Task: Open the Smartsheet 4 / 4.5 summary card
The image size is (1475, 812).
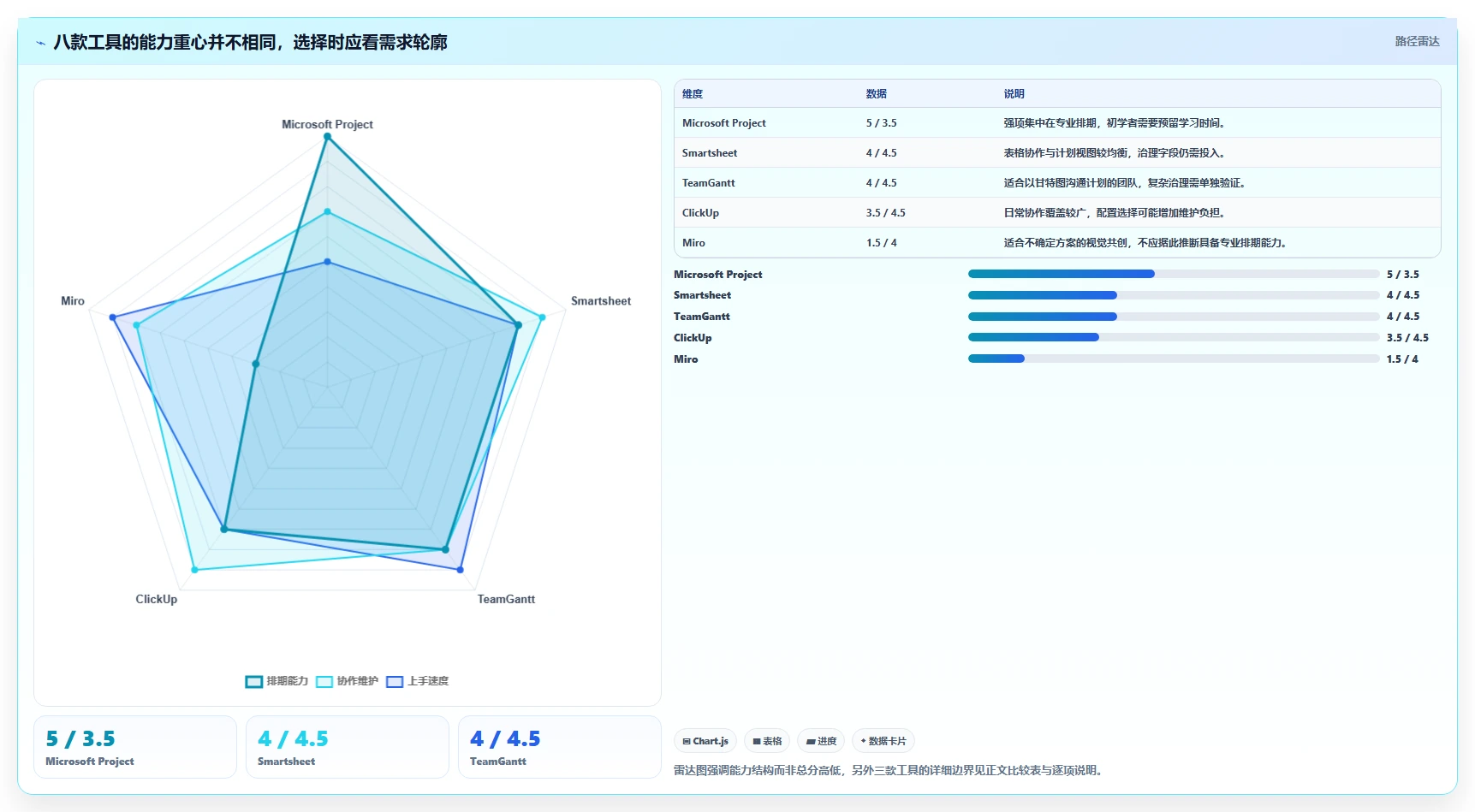Action: coord(348,747)
